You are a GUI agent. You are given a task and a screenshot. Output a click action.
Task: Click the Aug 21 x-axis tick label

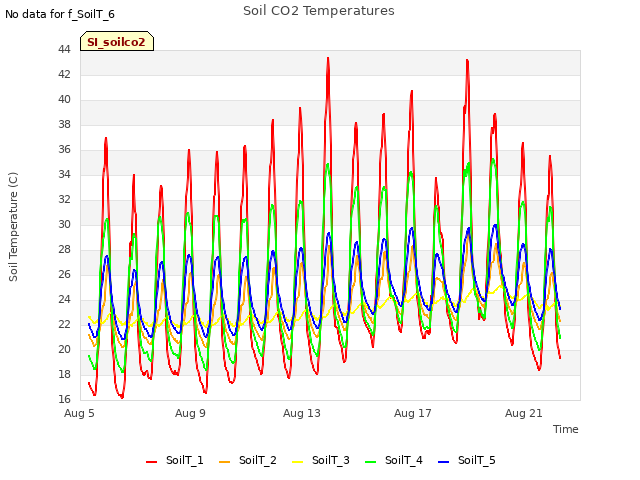point(524,413)
